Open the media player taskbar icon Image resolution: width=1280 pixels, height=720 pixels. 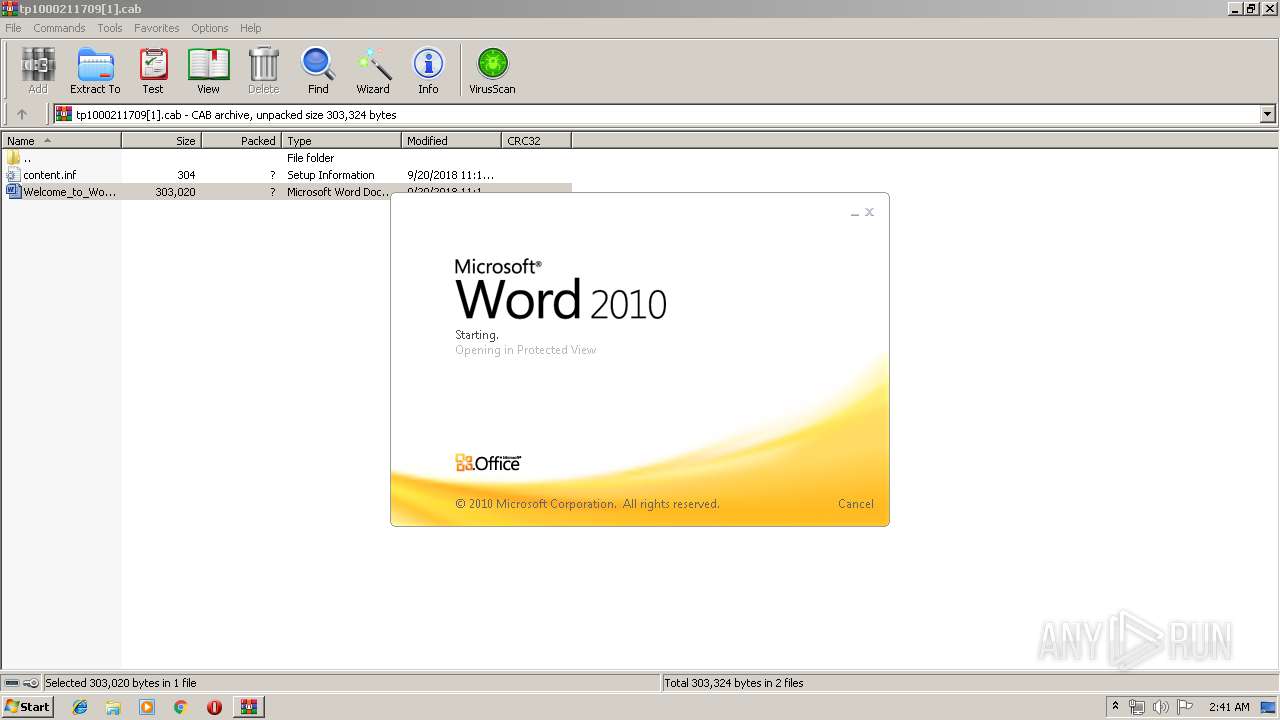tap(147, 707)
